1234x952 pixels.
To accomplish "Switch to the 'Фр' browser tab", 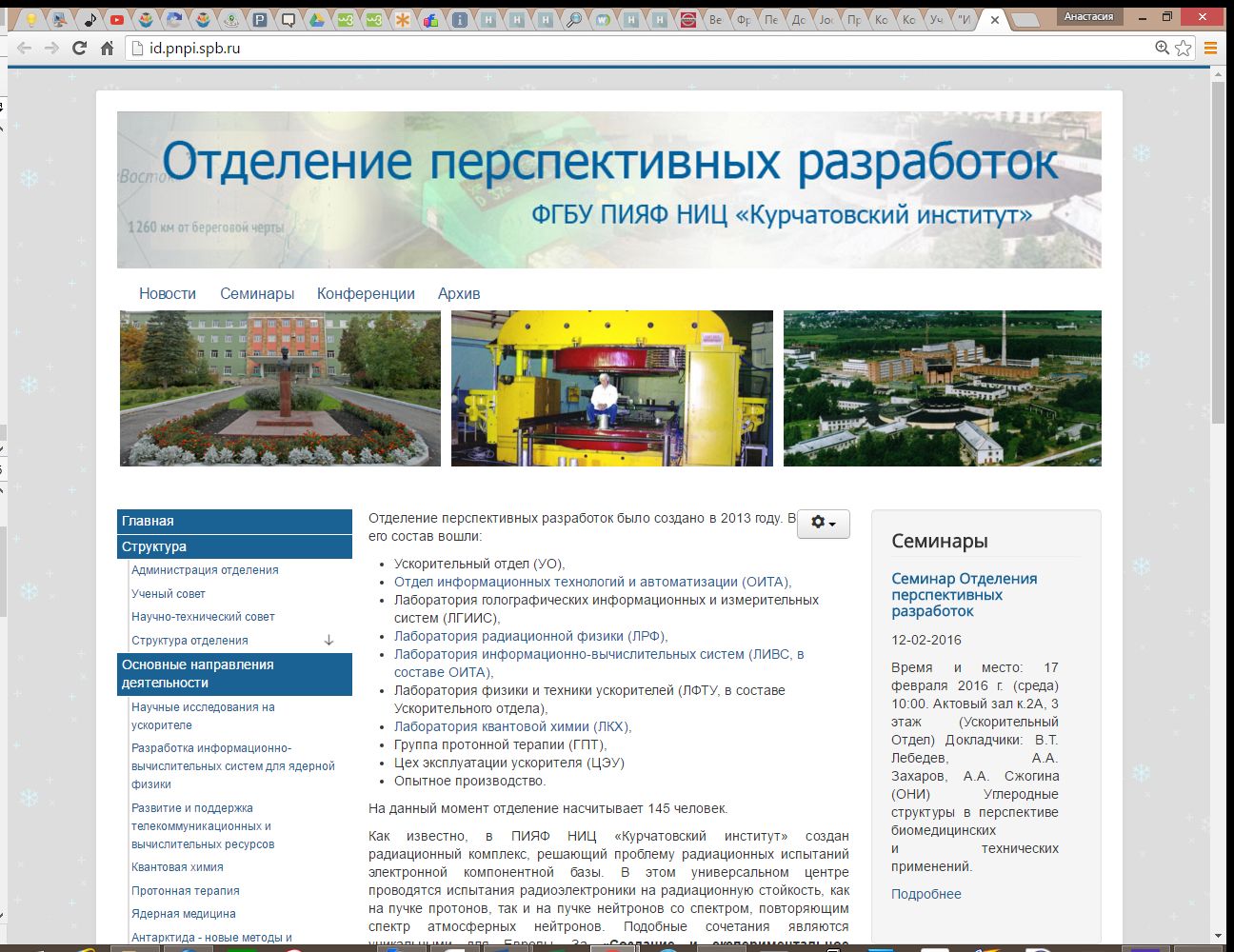I will coord(744,19).
